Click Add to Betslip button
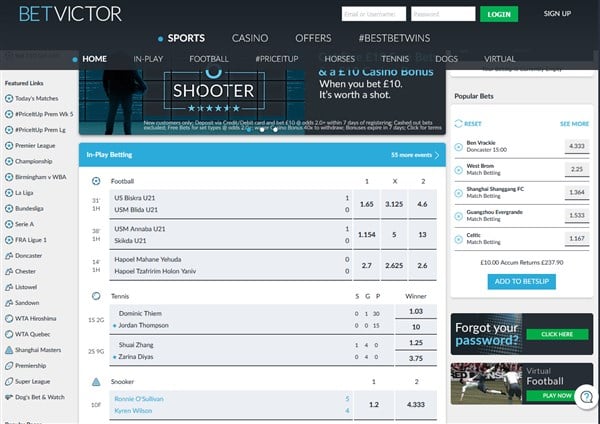This screenshot has width=600, height=424. click(522, 282)
